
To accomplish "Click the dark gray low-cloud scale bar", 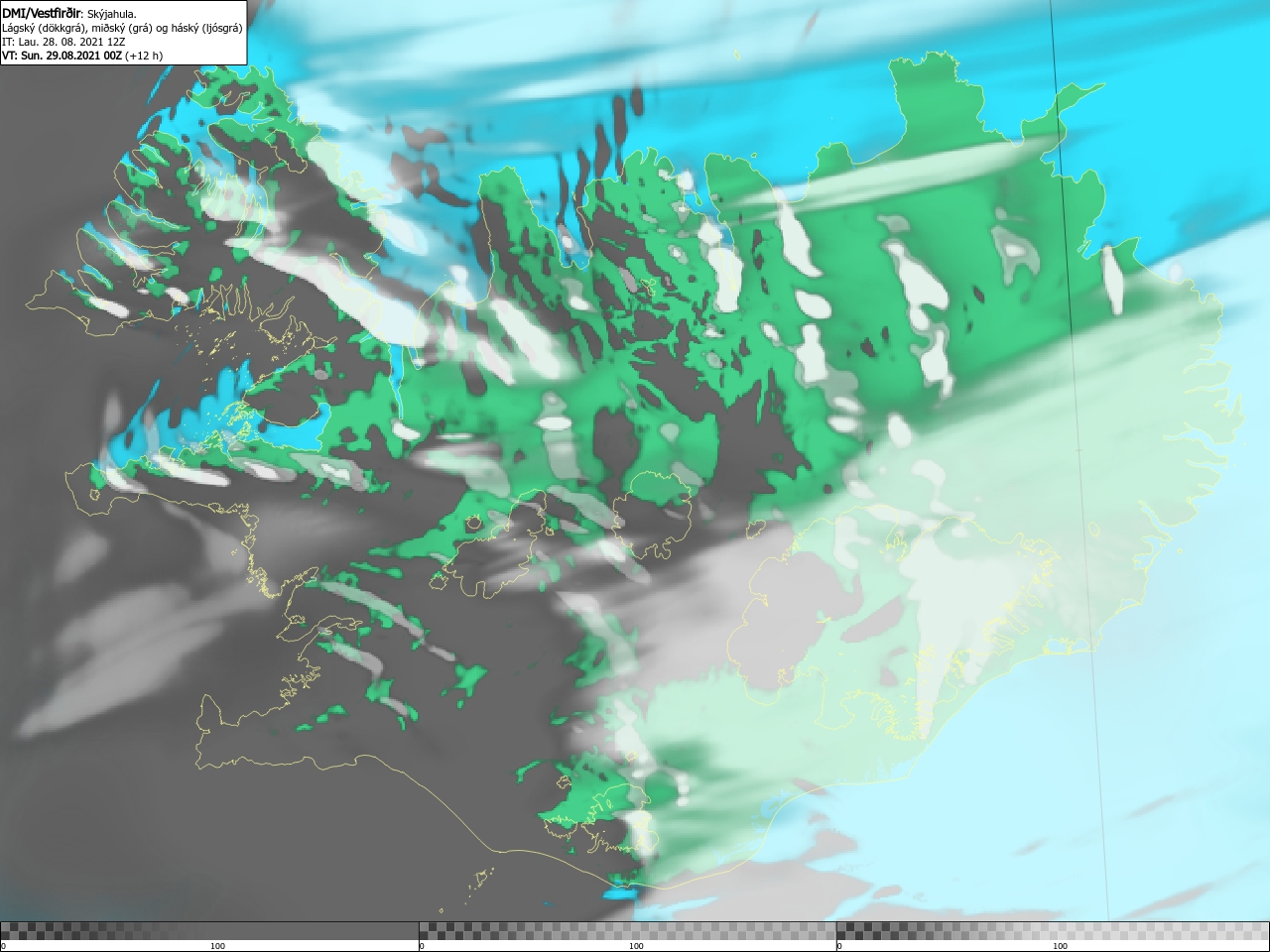I will tap(209, 930).
